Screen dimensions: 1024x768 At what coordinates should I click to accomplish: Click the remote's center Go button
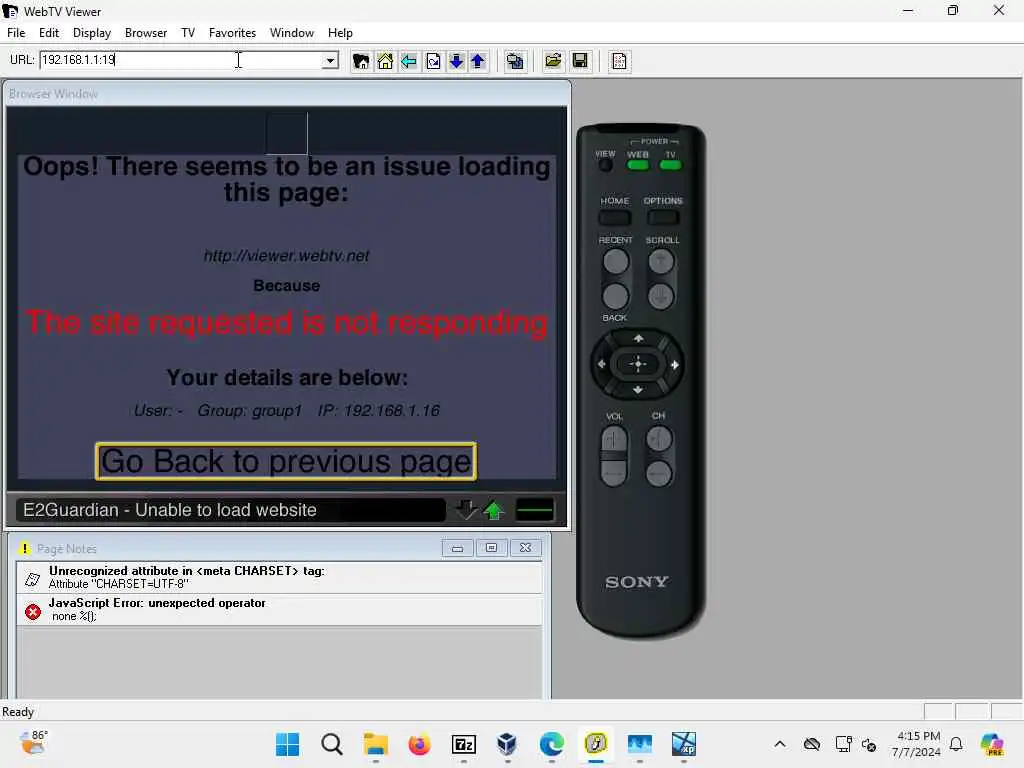click(x=638, y=364)
